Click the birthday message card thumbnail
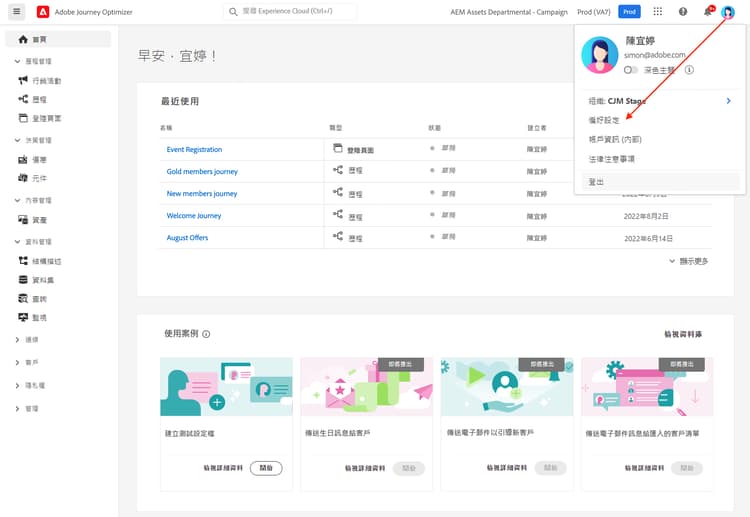This screenshot has width=750, height=517. click(366, 386)
